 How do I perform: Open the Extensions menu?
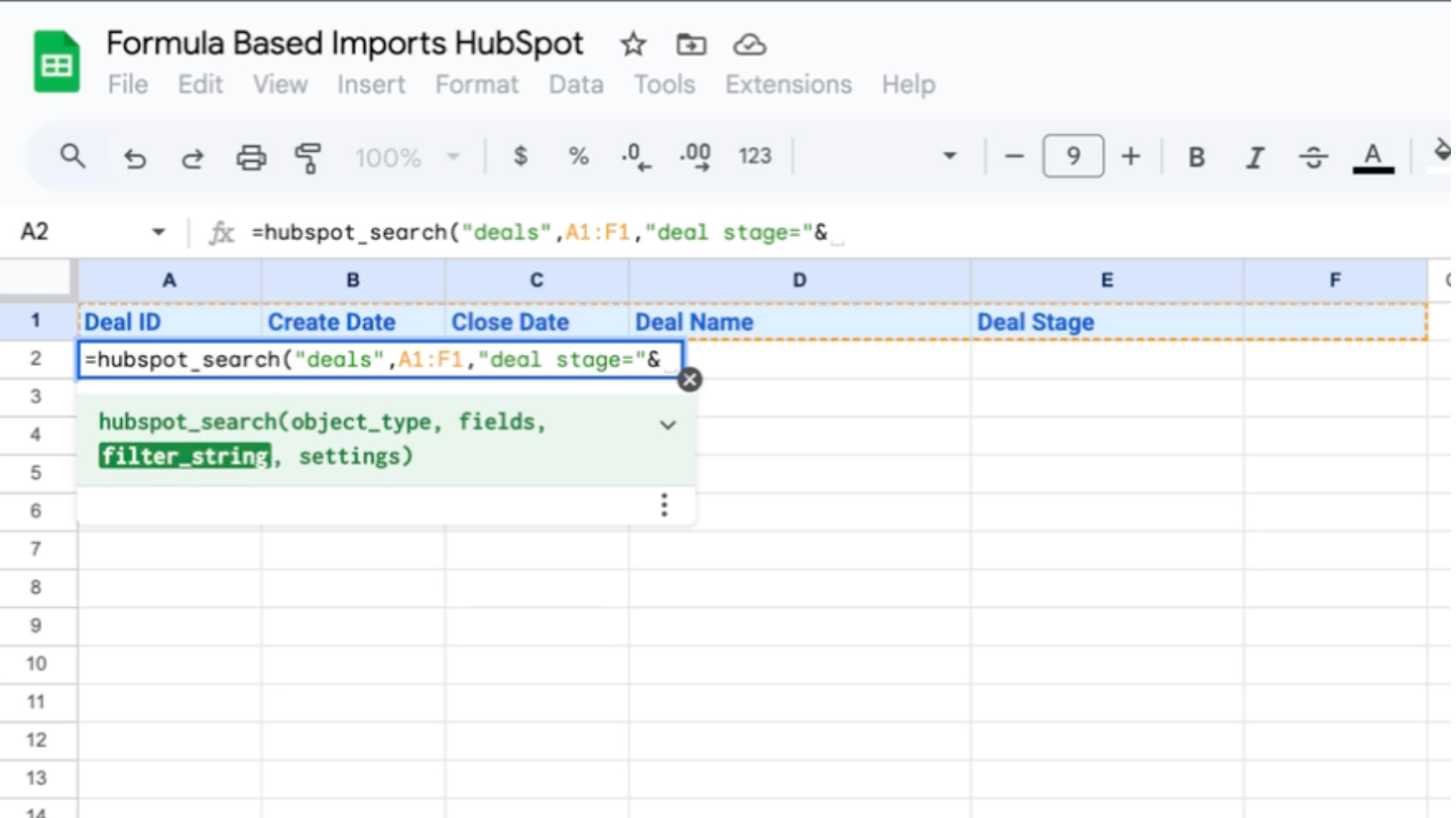point(788,85)
